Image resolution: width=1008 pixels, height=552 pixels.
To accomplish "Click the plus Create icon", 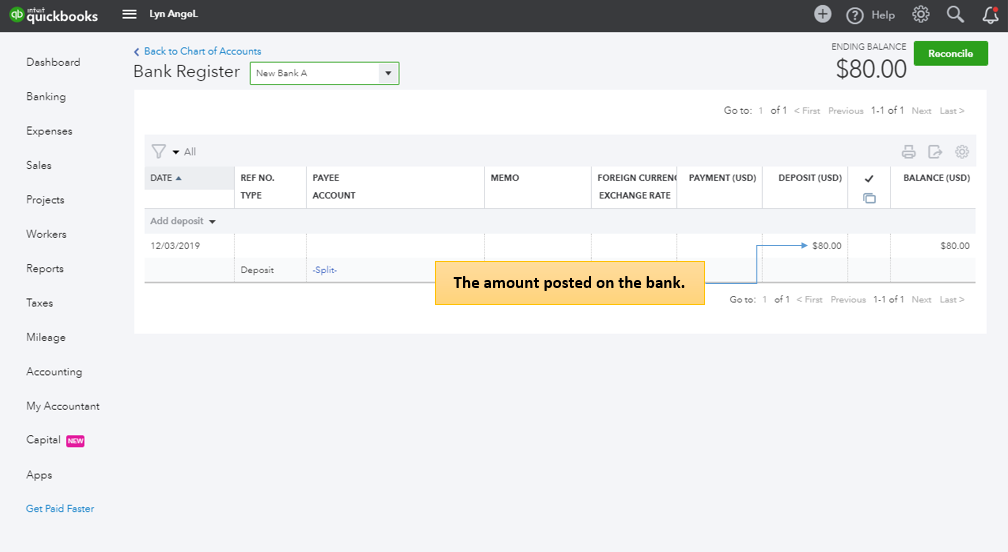I will (x=822, y=14).
